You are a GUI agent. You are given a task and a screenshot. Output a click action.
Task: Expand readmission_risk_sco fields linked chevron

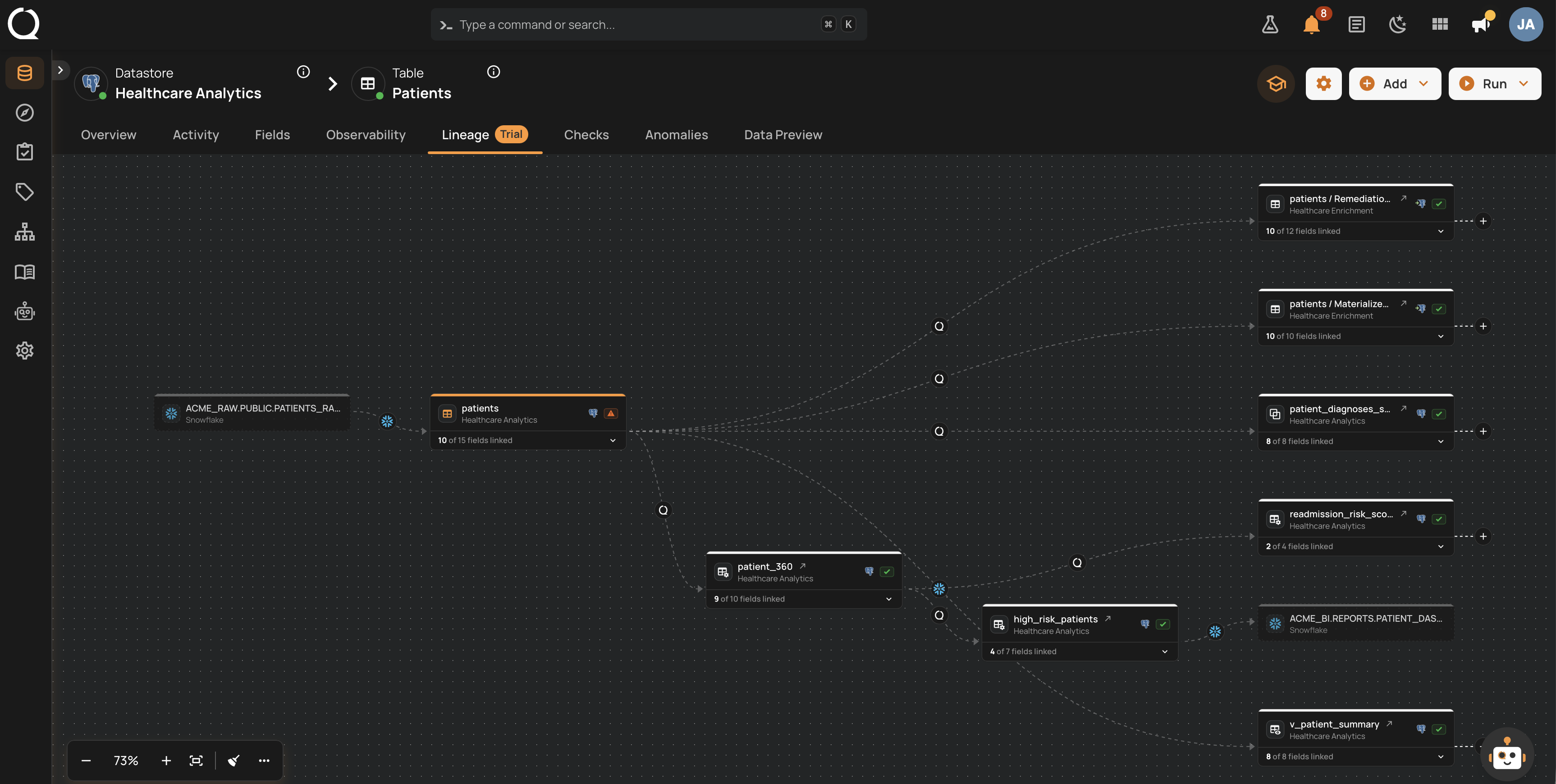coord(1441,547)
